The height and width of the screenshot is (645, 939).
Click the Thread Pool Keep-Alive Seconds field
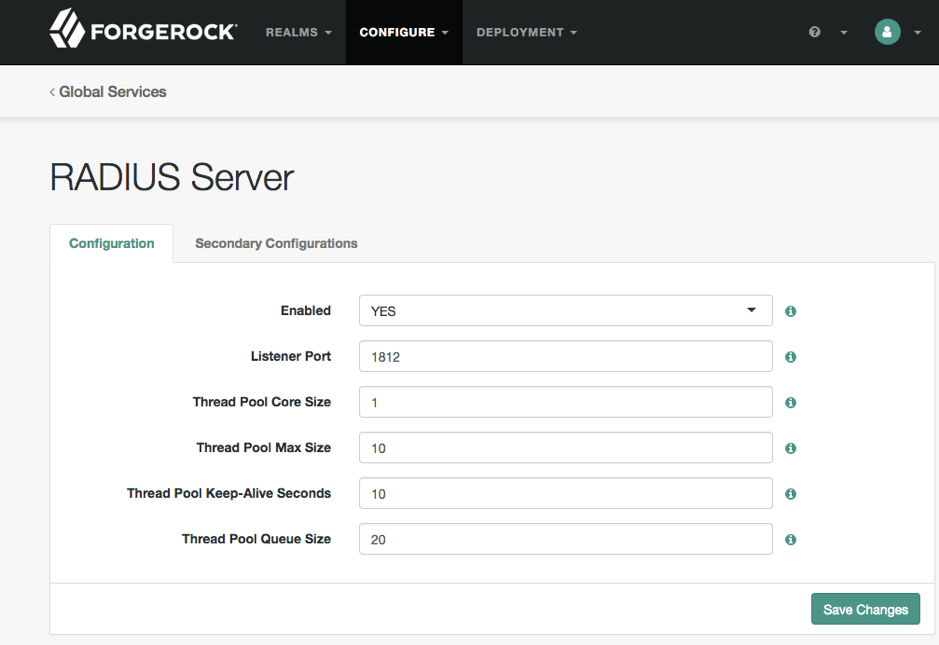[x=565, y=493]
